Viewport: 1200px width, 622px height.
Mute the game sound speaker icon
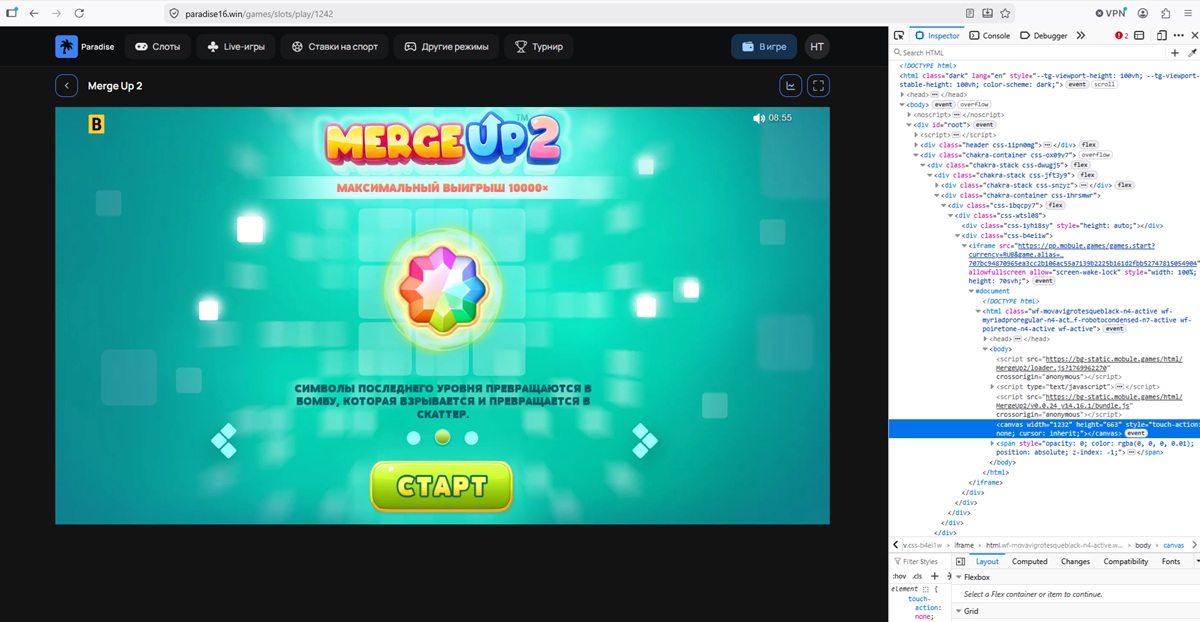pos(759,118)
